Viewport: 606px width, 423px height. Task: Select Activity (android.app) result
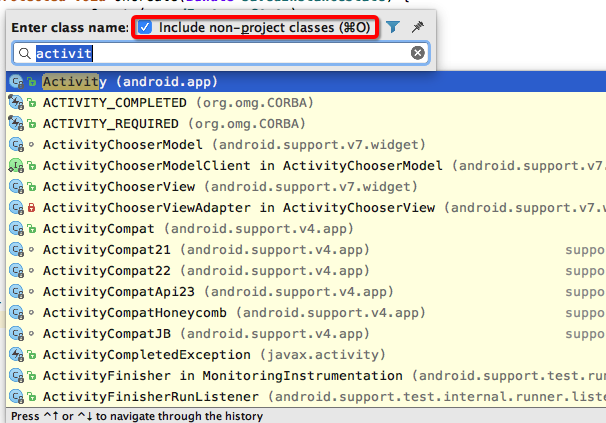pyautogui.click(x=306, y=82)
